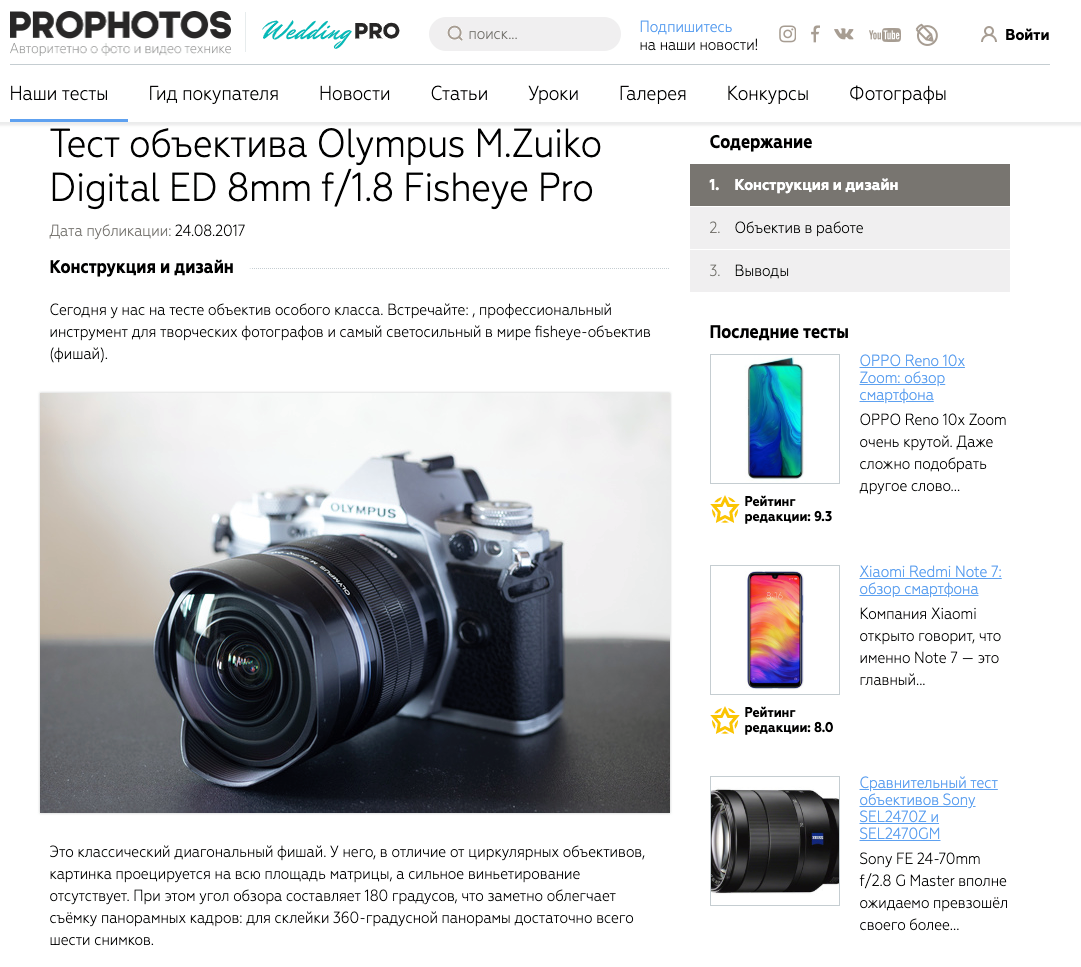The height and width of the screenshot is (967, 1081).
Task: Click the Подпишитесь subscription link
Action: pyautogui.click(x=685, y=27)
